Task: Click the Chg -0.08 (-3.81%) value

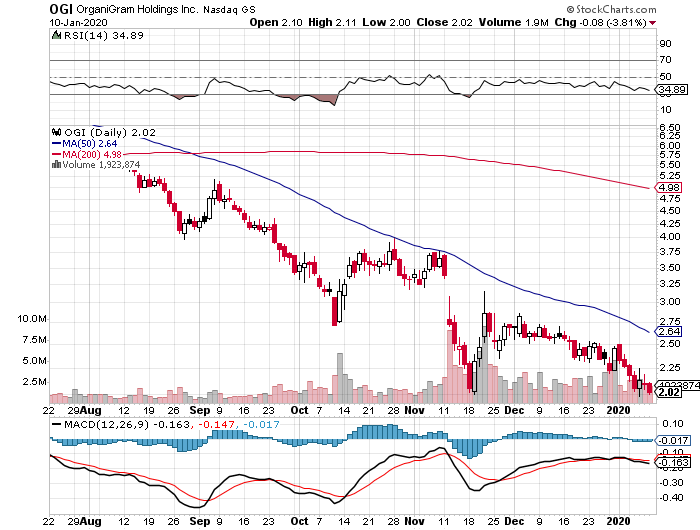Action: (600, 22)
